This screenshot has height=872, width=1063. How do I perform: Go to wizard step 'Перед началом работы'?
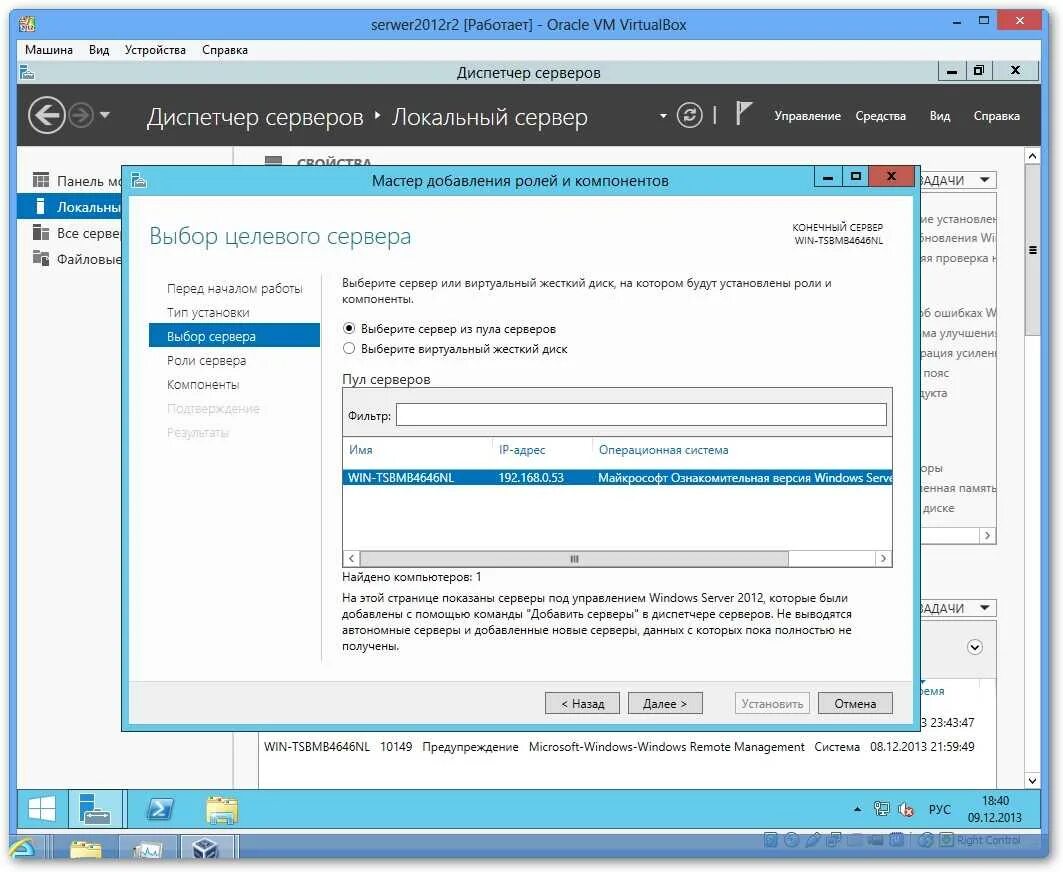(x=235, y=288)
